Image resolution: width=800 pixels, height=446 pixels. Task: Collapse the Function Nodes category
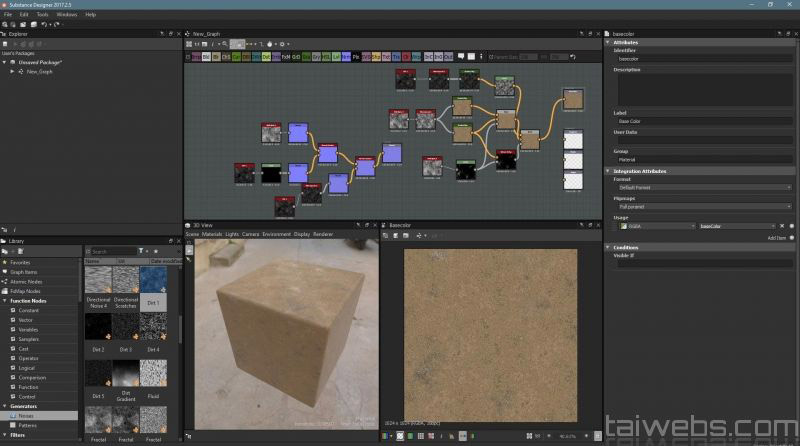tap(5, 301)
